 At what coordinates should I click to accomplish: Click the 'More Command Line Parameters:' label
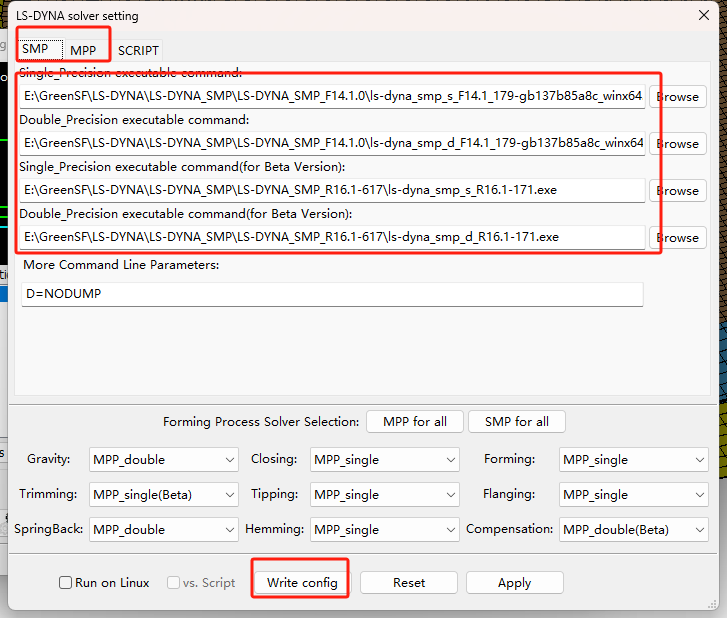pos(121,265)
